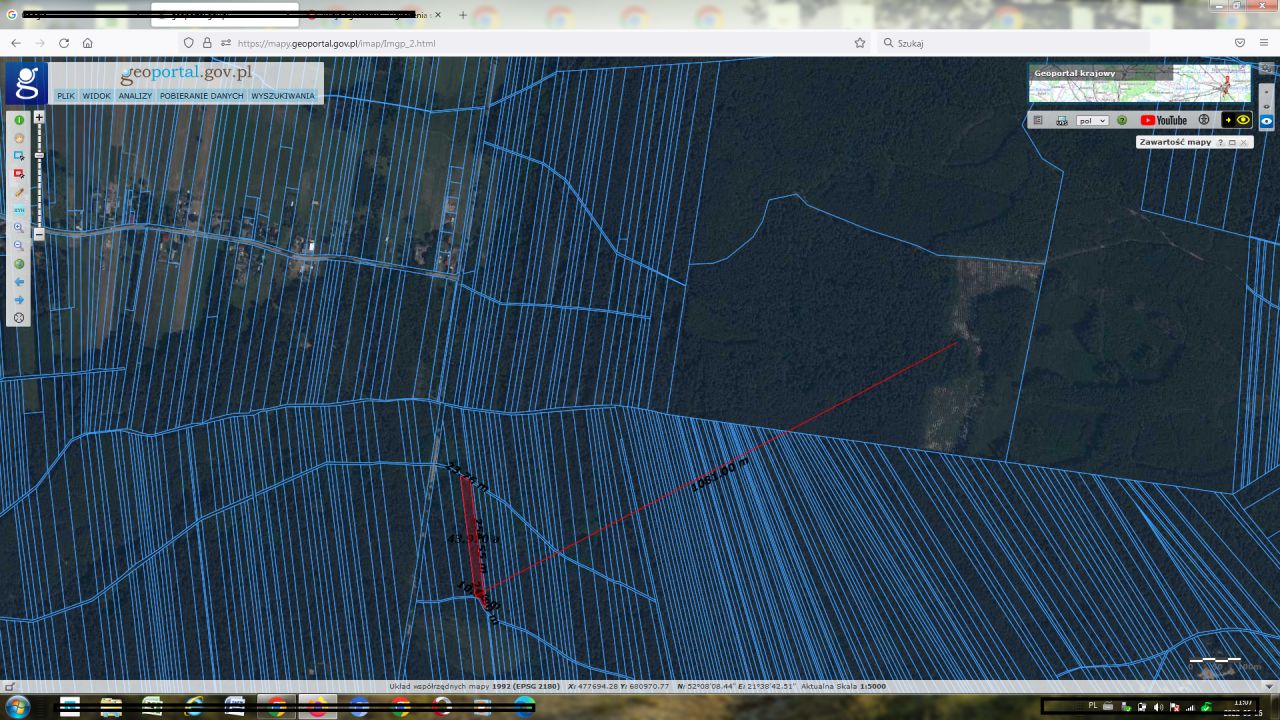Image resolution: width=1280 pixels, height=720 pixels.
Task: Open the WIDOK menu
Action: 97,96
